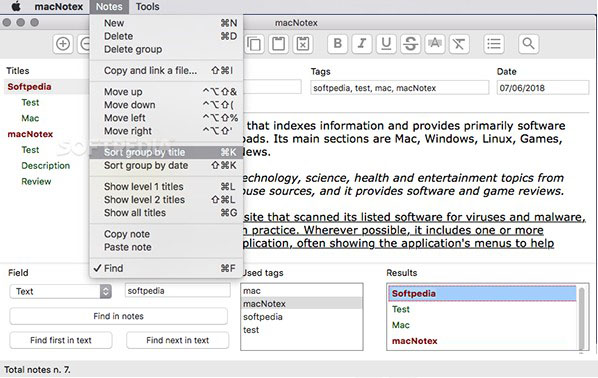Image resolution: width=598 pixels, height=378 pixels.
Task: Choose Sort group by title
Action: [166, 152]
